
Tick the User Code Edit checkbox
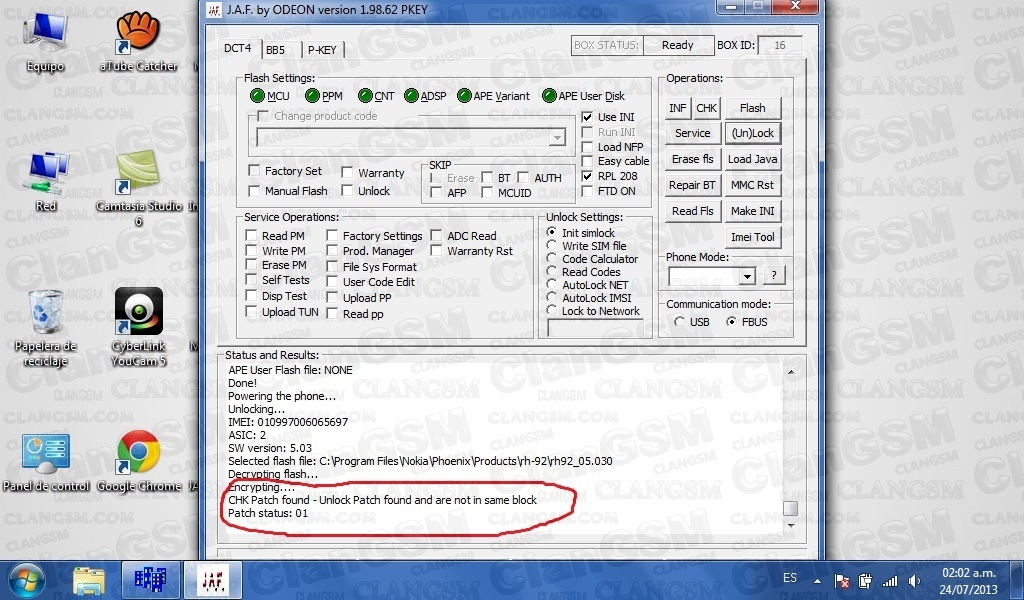[x=332, y=282]
